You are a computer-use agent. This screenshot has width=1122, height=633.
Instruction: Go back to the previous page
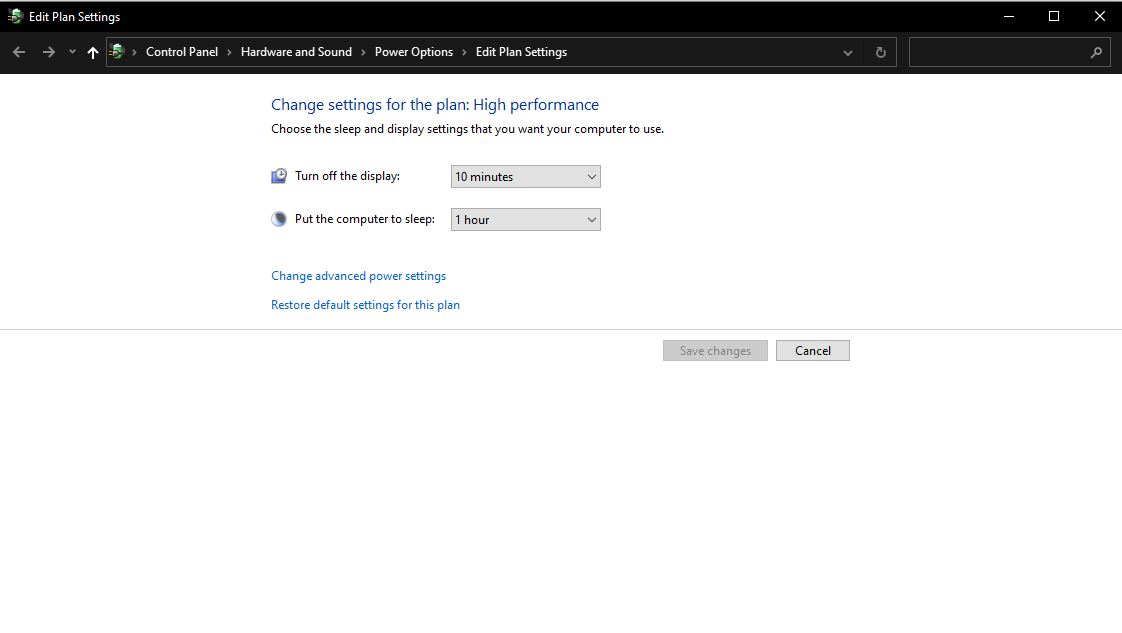tap(19, 52)
